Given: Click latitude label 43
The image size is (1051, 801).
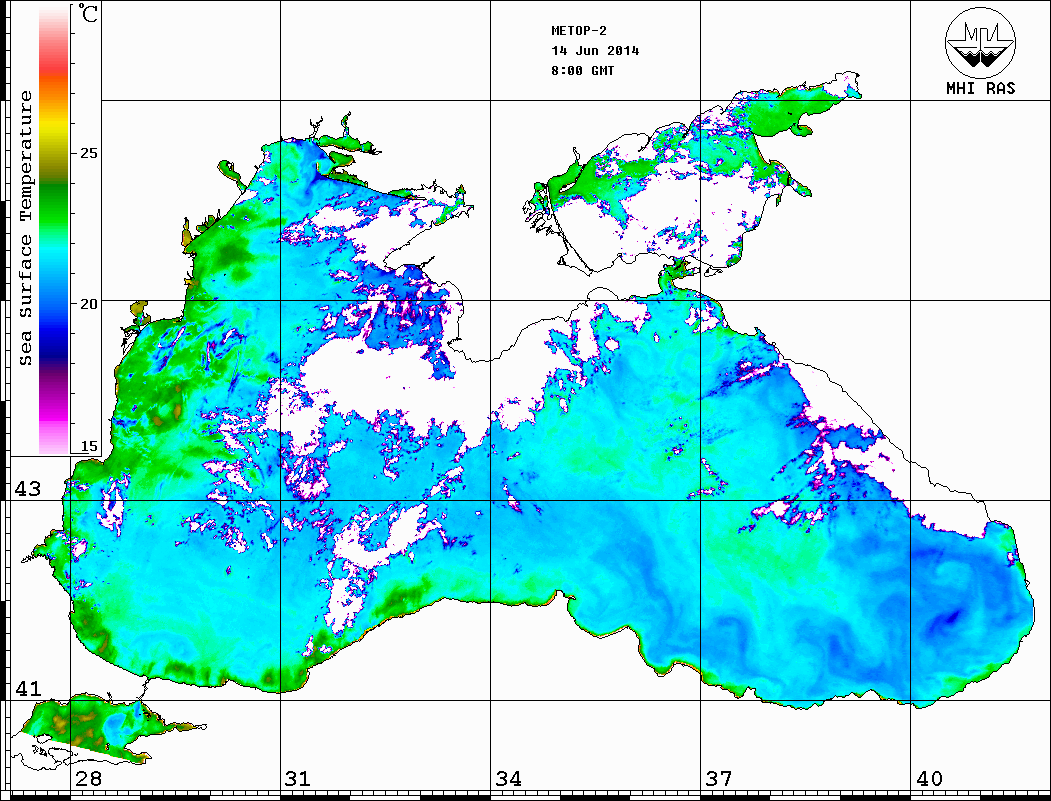Looking at the screenshot, I should [28, 489].
